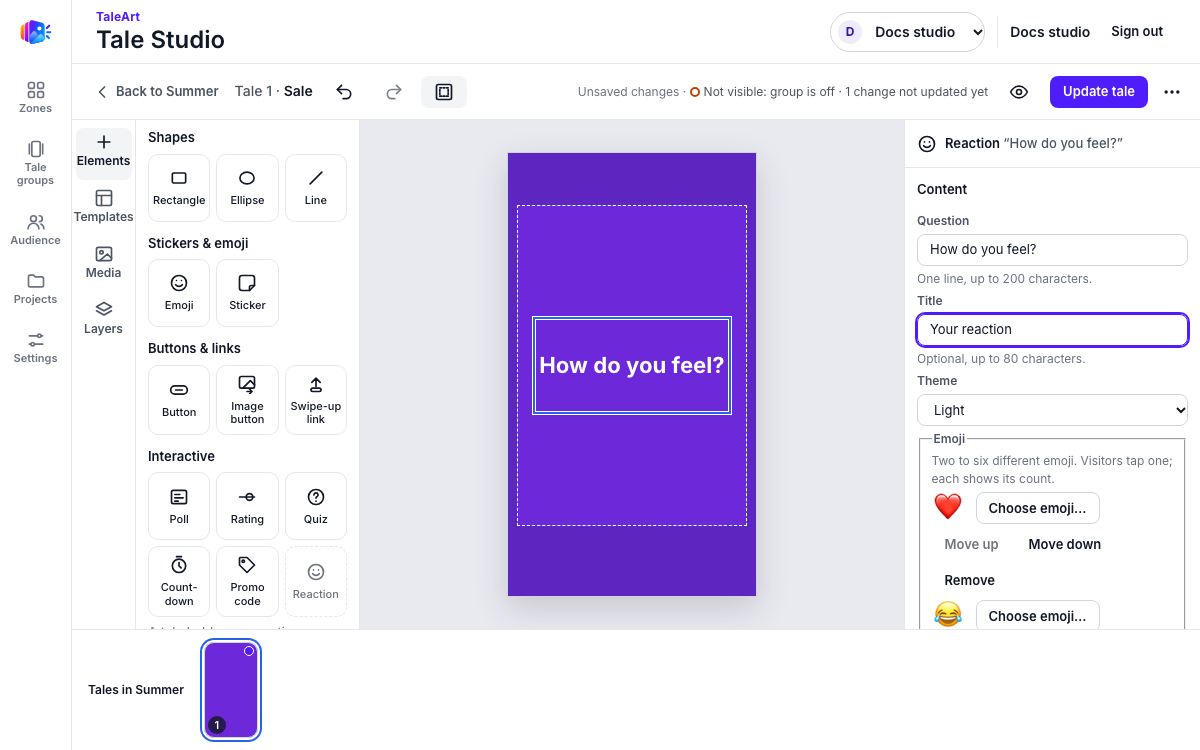The height and width of the screenshot is (750, 1200).
Task: Add a Promo code element
Action: (247, 581)
